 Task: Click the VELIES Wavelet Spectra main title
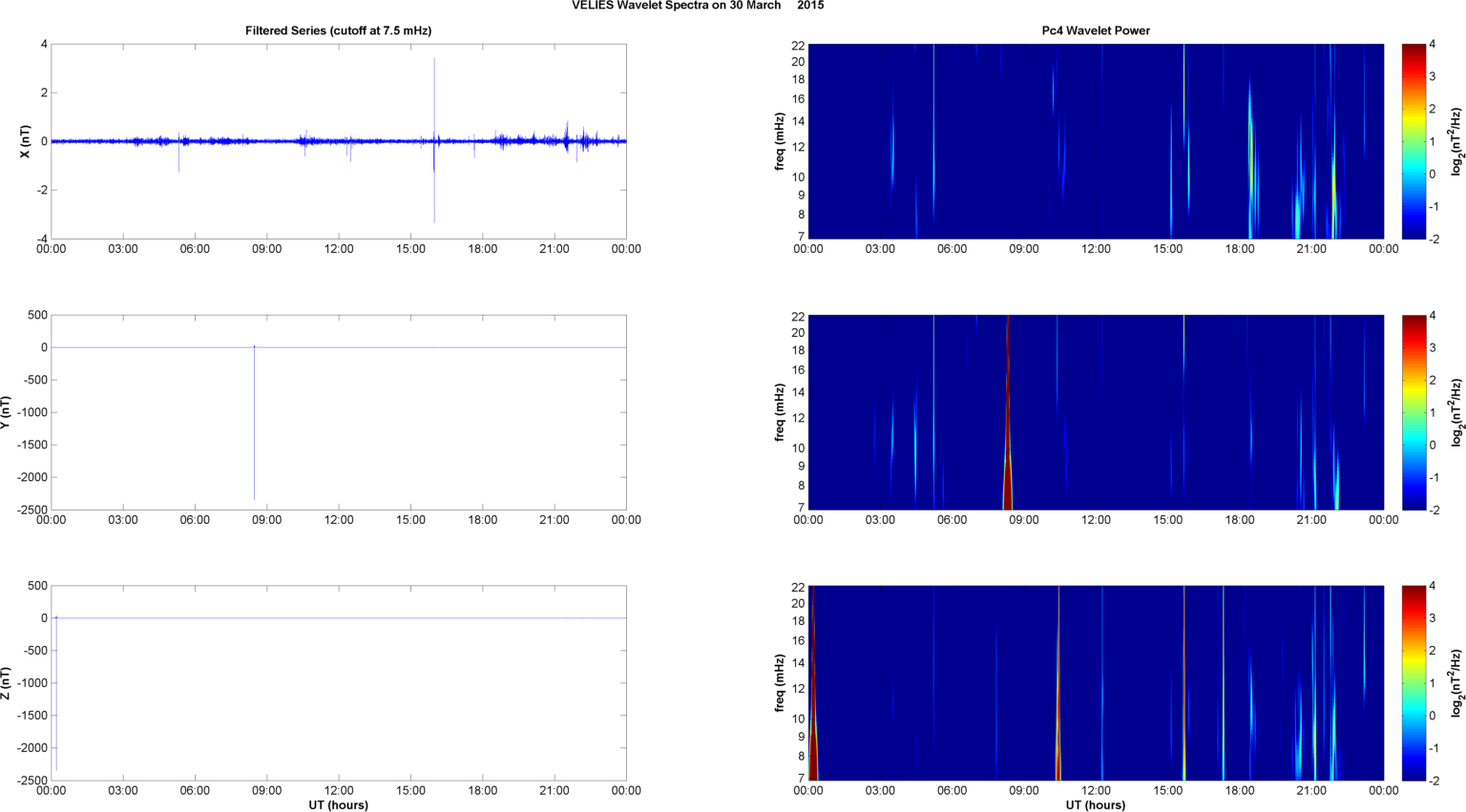click(x=698, y=6)
